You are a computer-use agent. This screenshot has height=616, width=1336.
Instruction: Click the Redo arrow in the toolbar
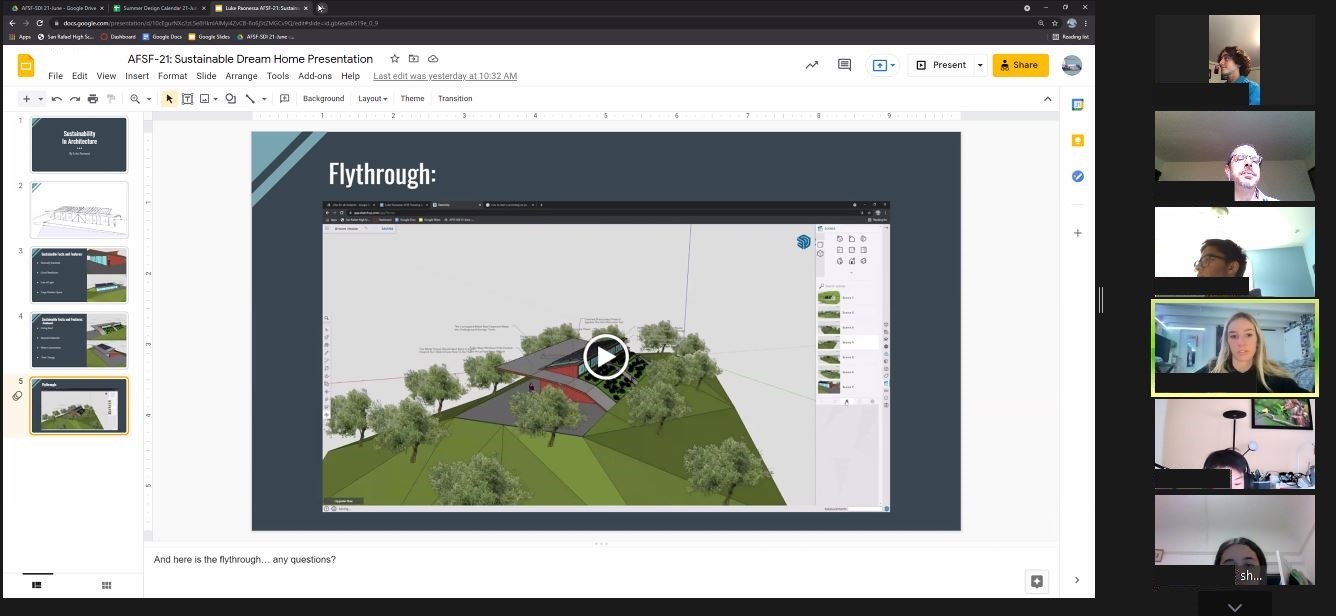[75, 99]
